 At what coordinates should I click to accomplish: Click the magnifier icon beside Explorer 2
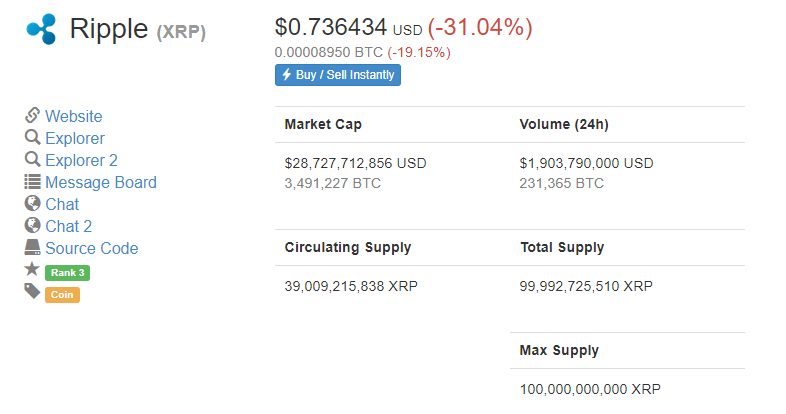point(32,159)
